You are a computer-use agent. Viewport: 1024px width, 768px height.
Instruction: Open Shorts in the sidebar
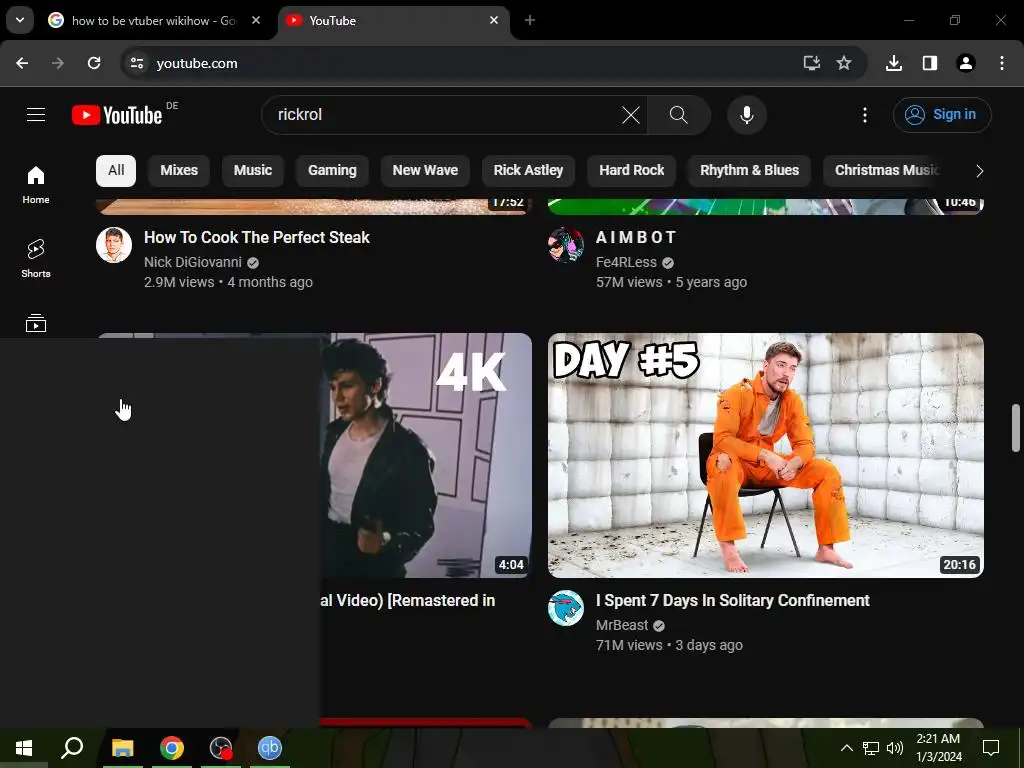tap(36, 259)
